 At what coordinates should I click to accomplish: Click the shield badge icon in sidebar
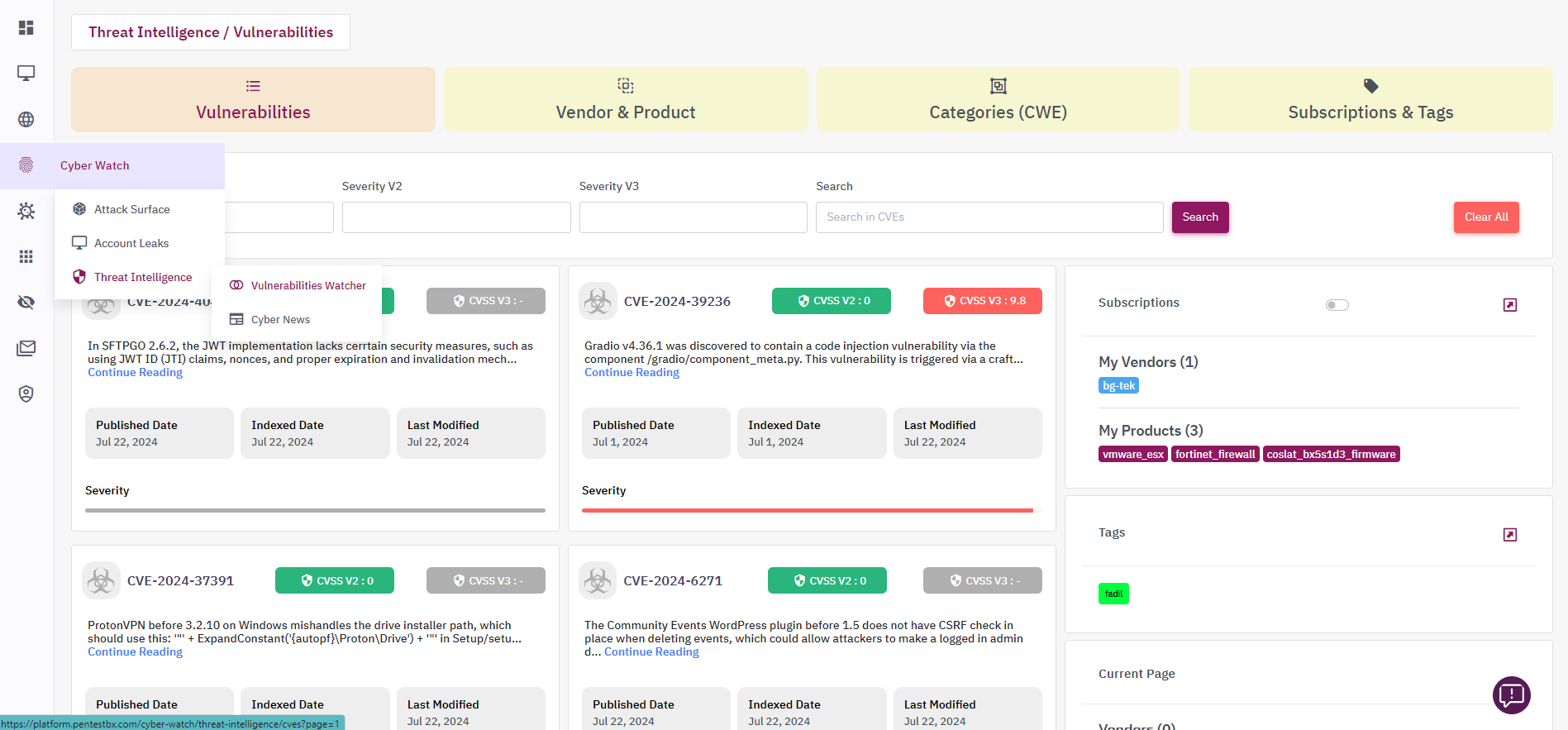[x=26, y=394]
